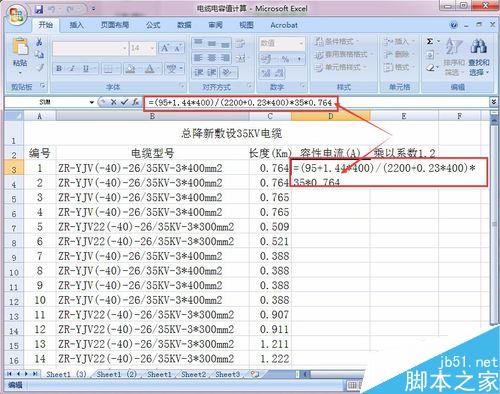Open the font name combo box
The height and width of the screenshot is (394, 500).
(x=90, y=49)
